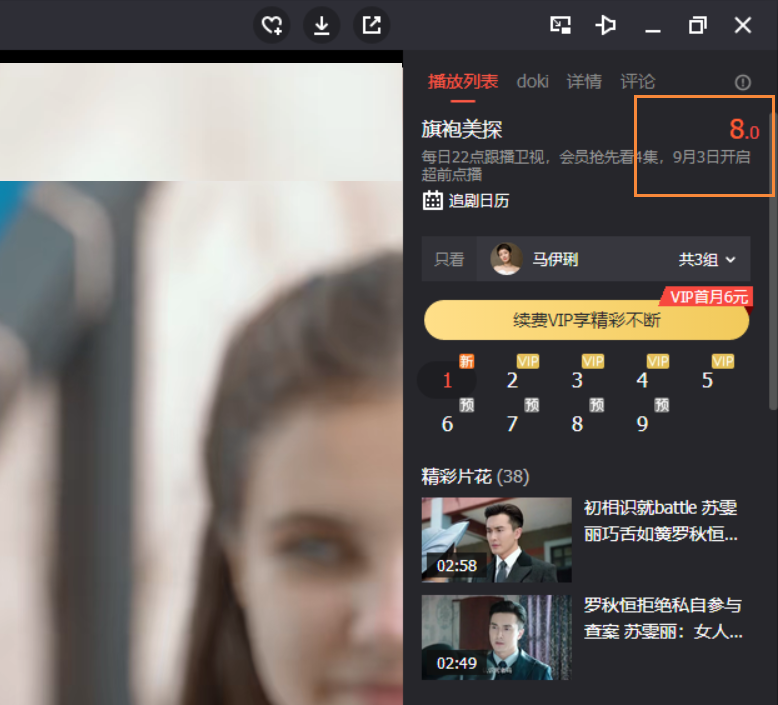Pin the window on top

605,25
